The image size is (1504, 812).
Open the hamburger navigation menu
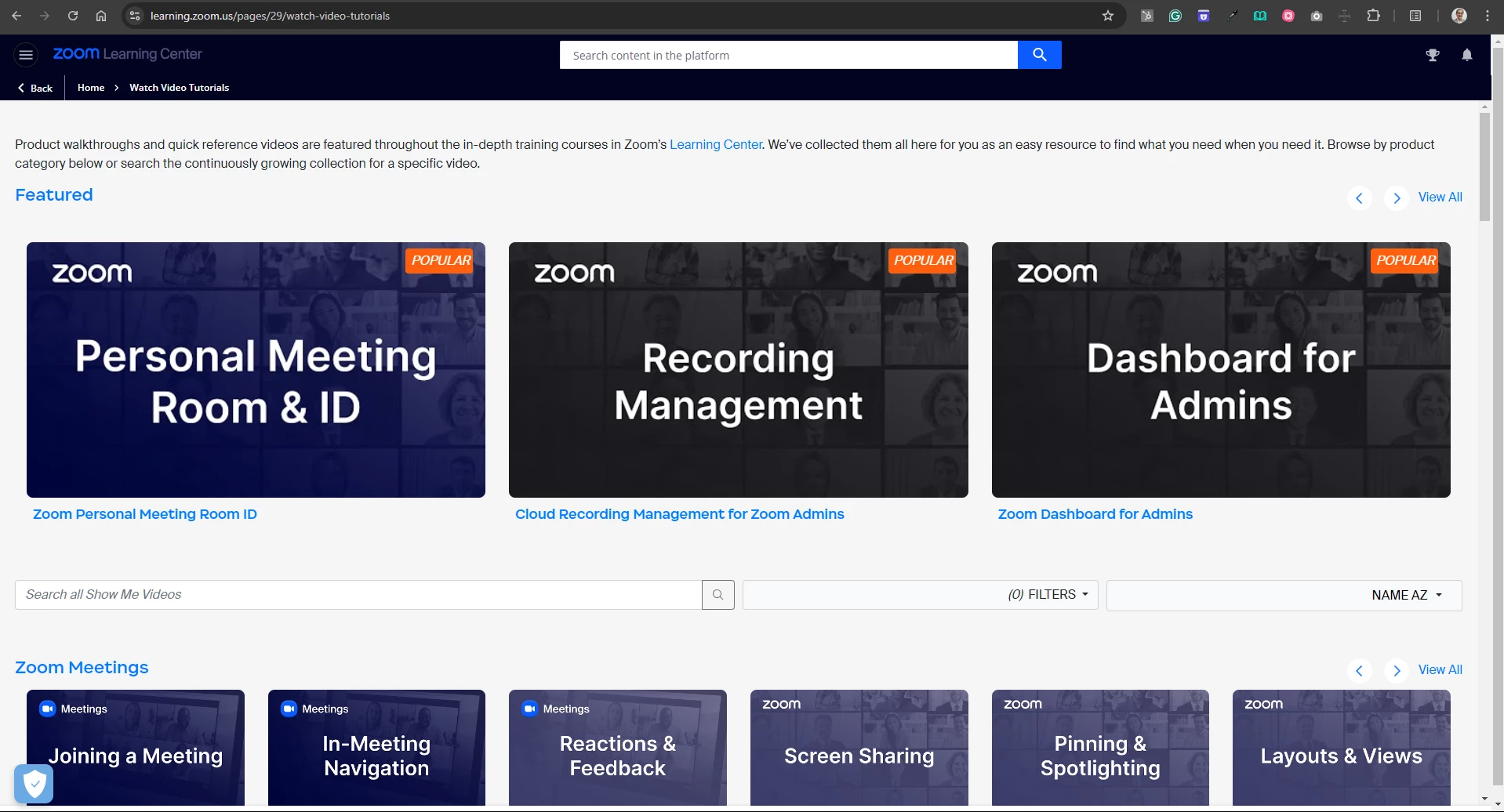click(x=26, y=55)
